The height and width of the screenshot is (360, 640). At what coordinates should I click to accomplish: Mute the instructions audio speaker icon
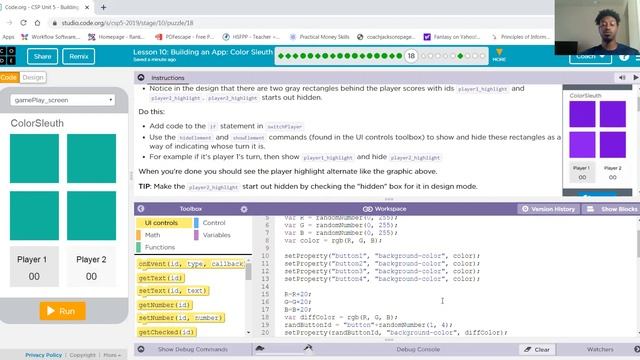click(x=622, y=78)
